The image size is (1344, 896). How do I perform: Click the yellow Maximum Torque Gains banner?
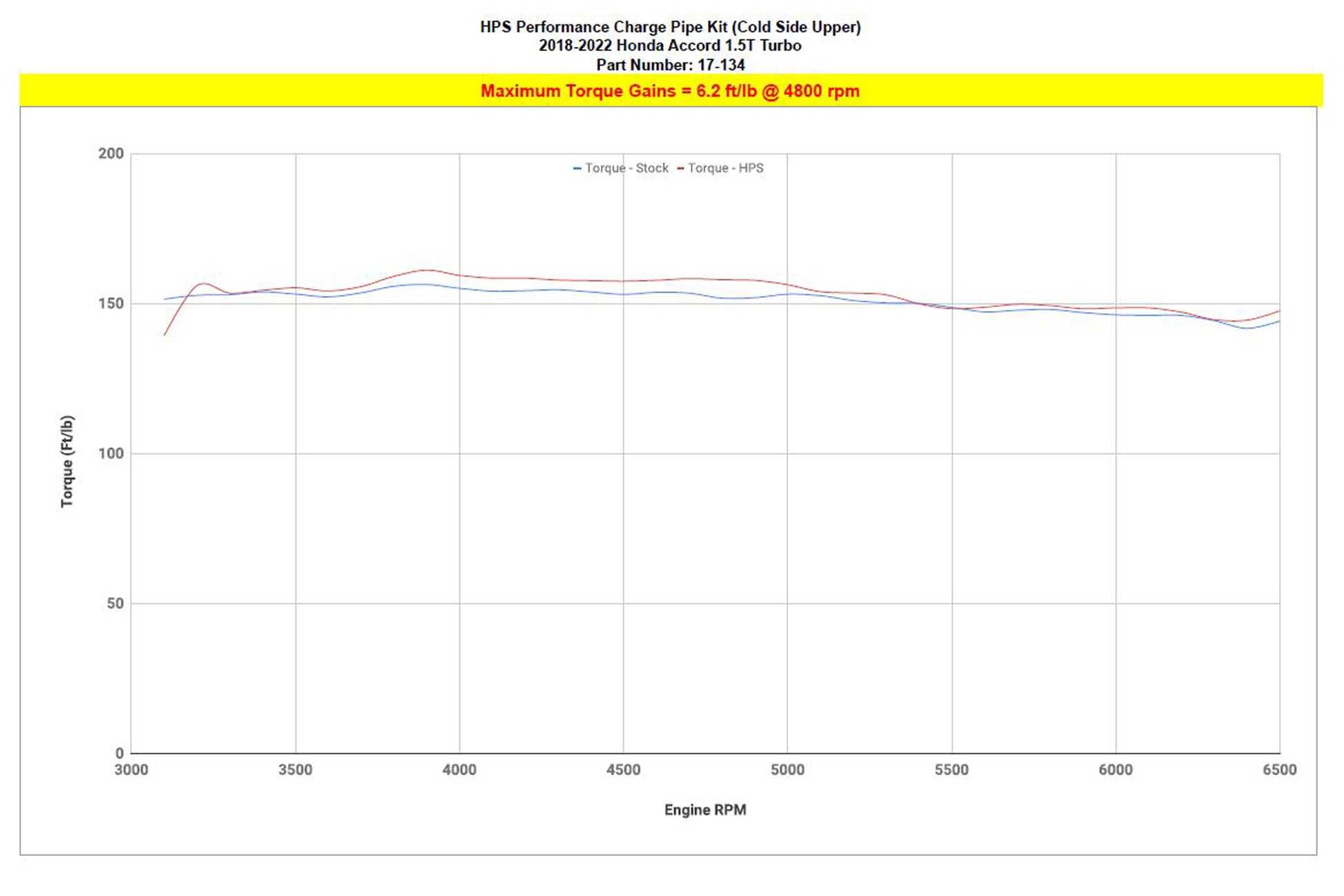[670, 91]
